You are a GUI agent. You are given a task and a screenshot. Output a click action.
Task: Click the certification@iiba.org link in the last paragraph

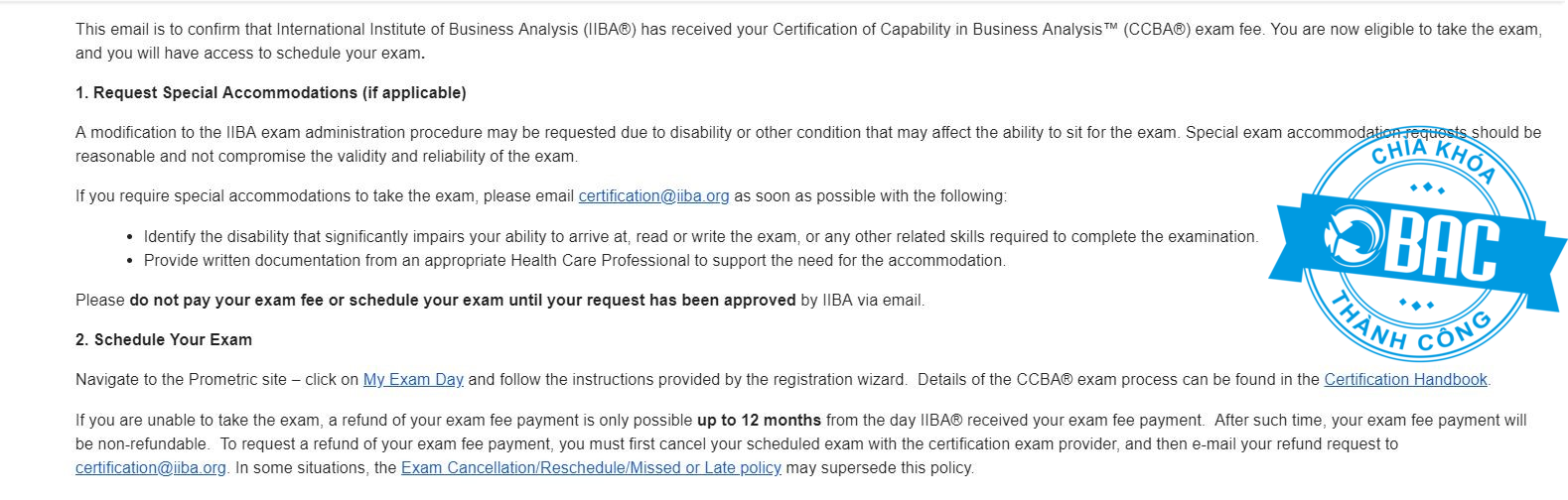pyautogui.click(x=151, y=468)
